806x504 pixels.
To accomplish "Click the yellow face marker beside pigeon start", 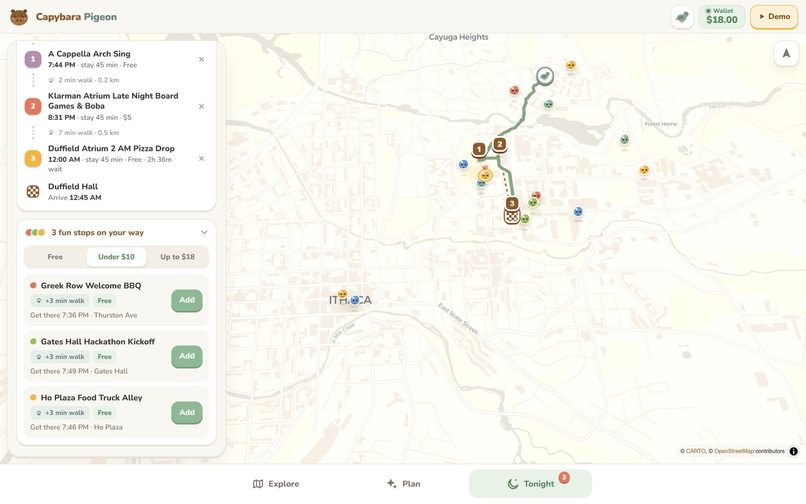I will tap(571, 65).
